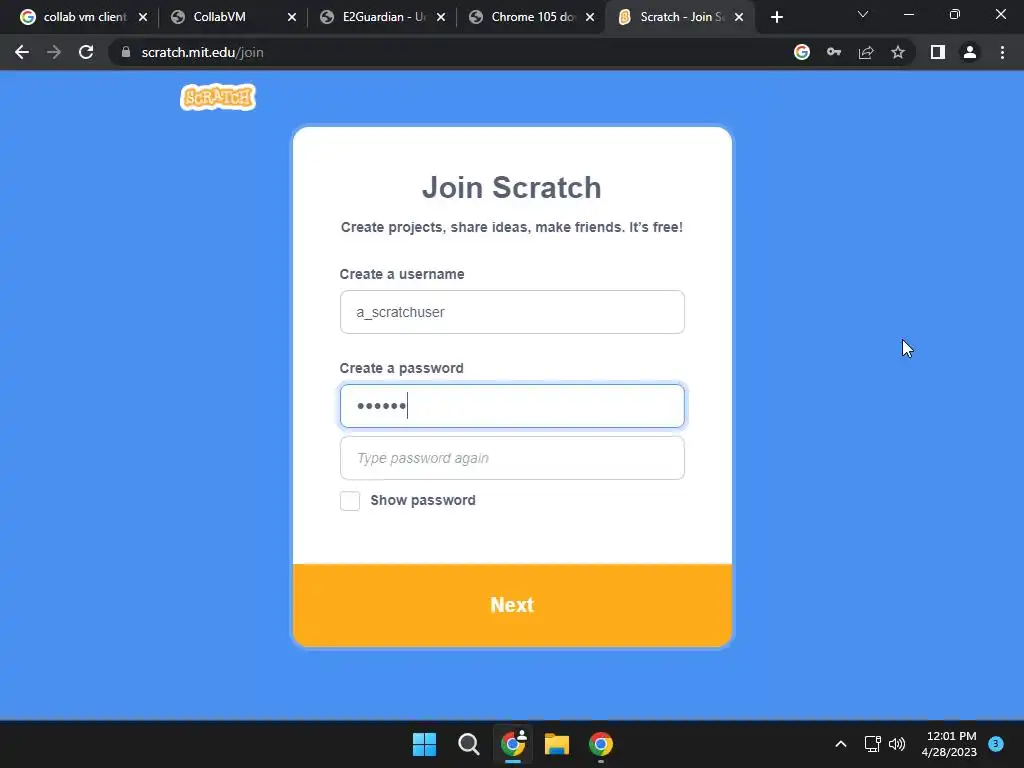This screenshot has width=1024, height=768.
Task: Click the Google account icon in address bar
Action: 802,52
